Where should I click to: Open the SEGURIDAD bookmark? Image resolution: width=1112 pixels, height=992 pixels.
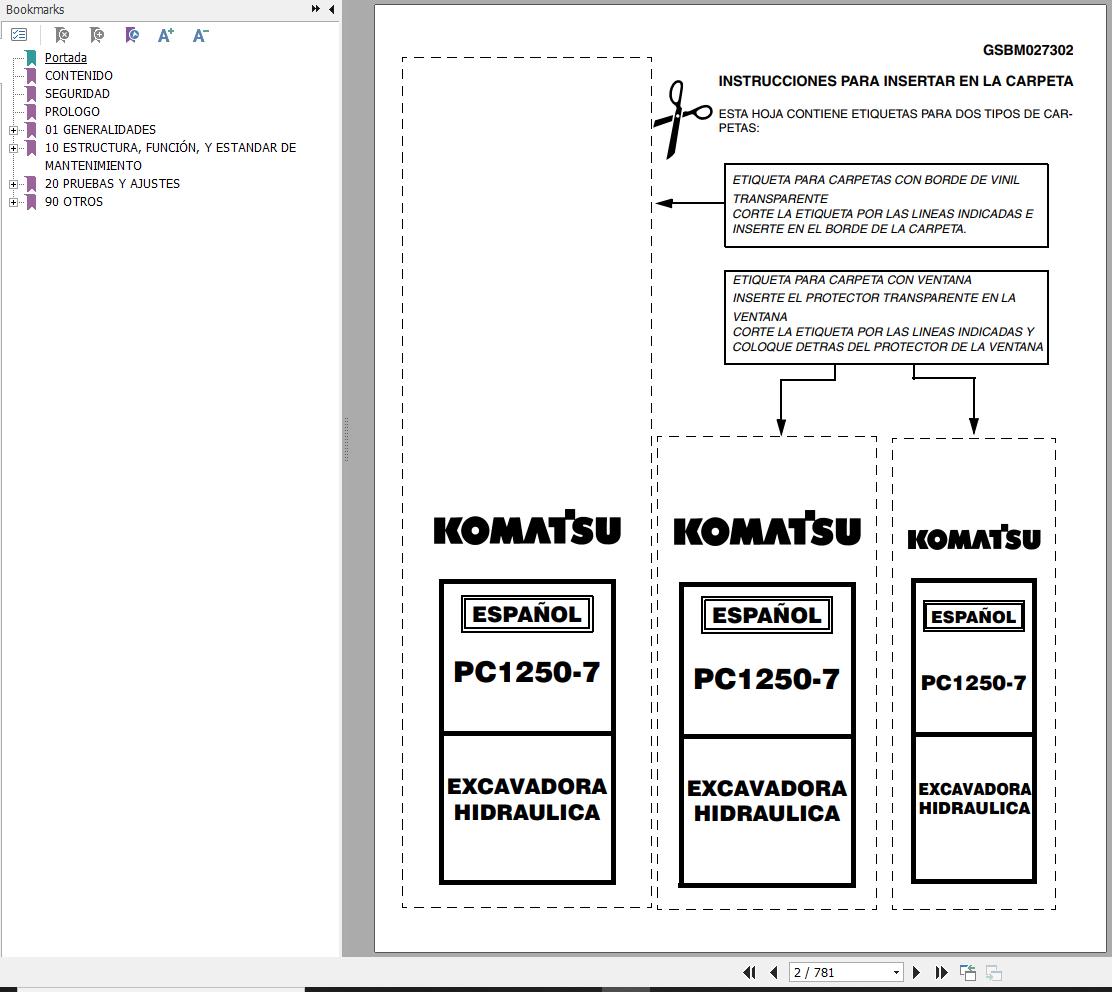(77, 93)
